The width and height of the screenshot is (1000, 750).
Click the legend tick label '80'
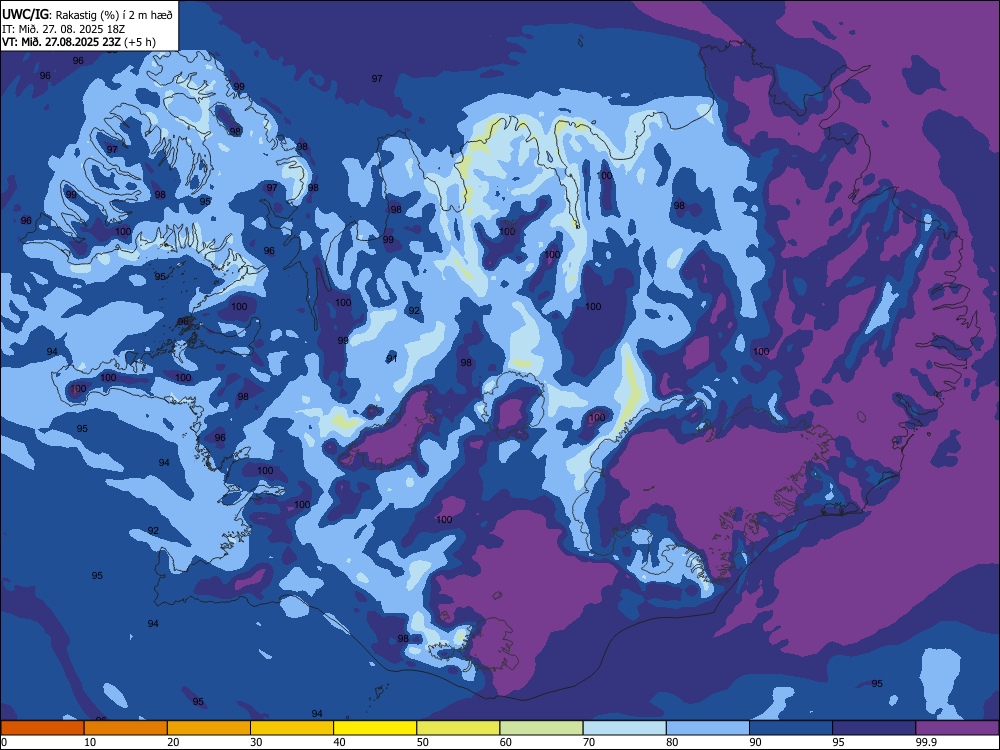(x=672, y=742)
